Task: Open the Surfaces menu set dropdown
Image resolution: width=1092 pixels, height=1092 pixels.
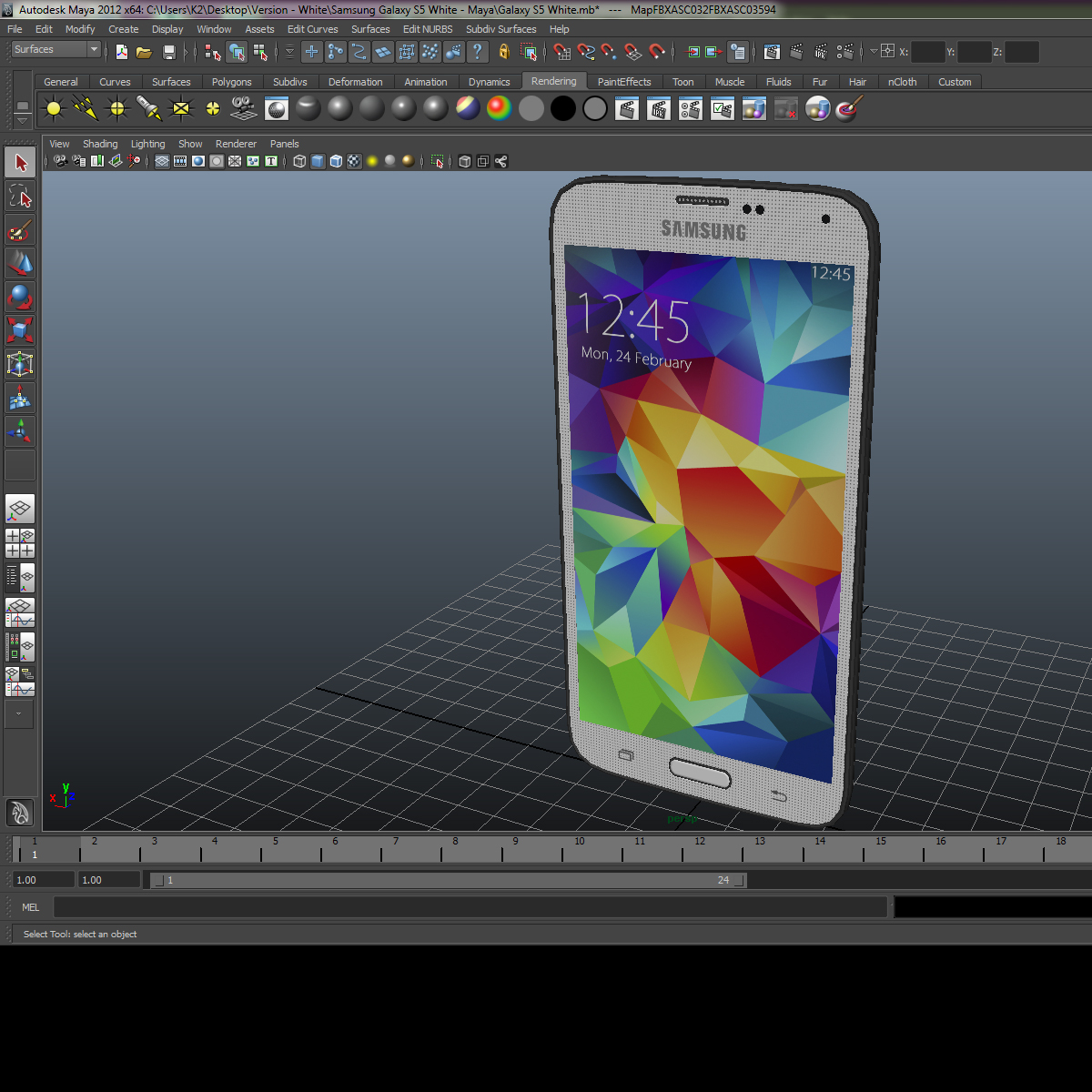Action: pos(56,50)
